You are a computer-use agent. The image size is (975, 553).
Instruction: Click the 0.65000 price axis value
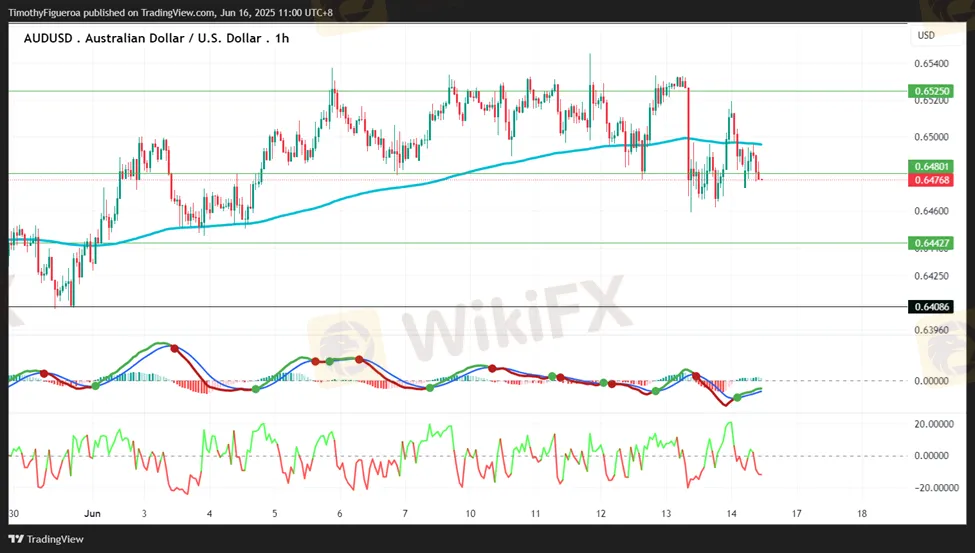930,137
